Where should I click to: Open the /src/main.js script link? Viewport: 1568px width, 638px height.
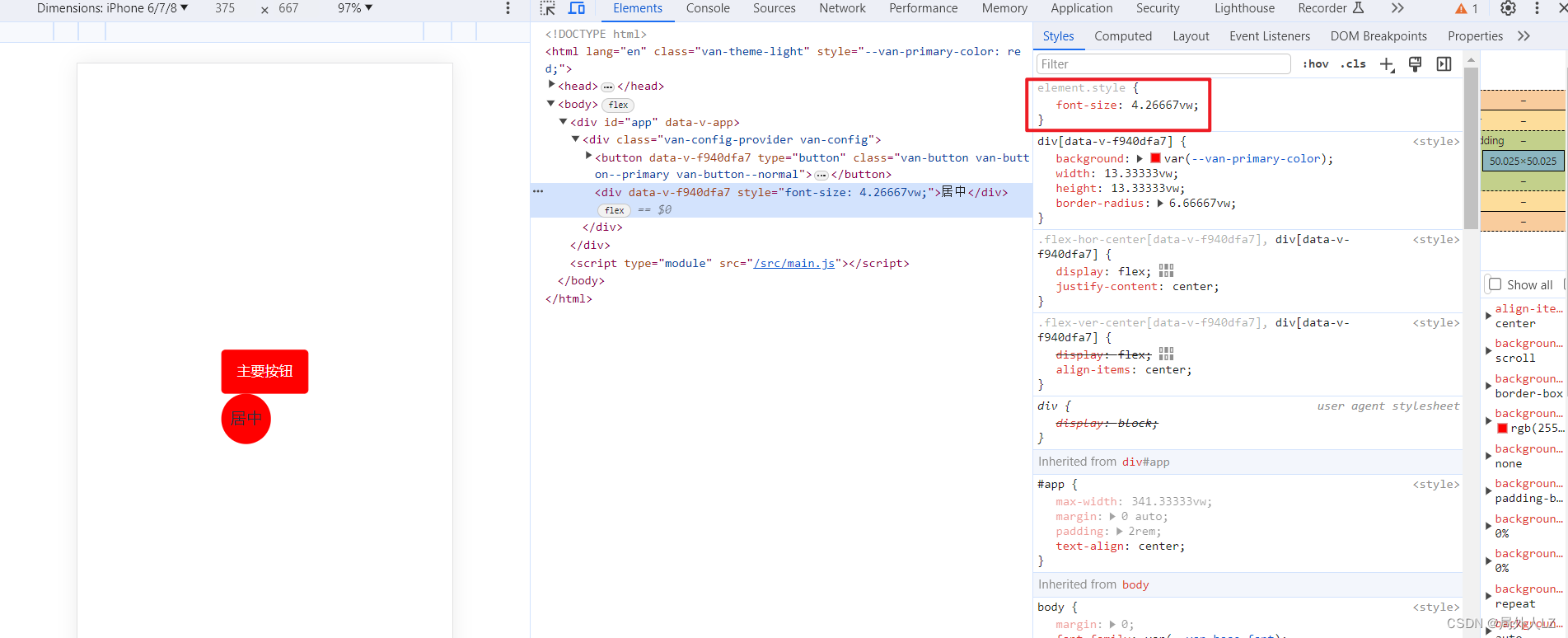coord(793,263)
